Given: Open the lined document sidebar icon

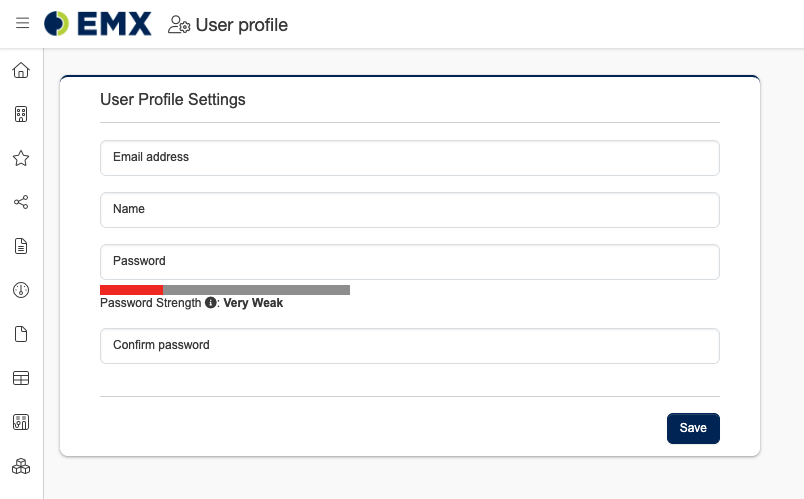Looking at the screenshot, I should click(x=21, y=246).
